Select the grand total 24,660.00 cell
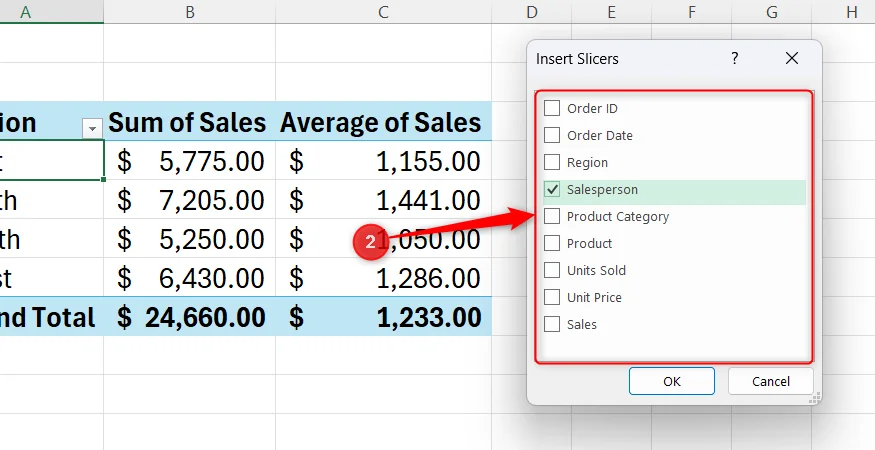This screenshot has width=875, height=450. pos(190,317)
